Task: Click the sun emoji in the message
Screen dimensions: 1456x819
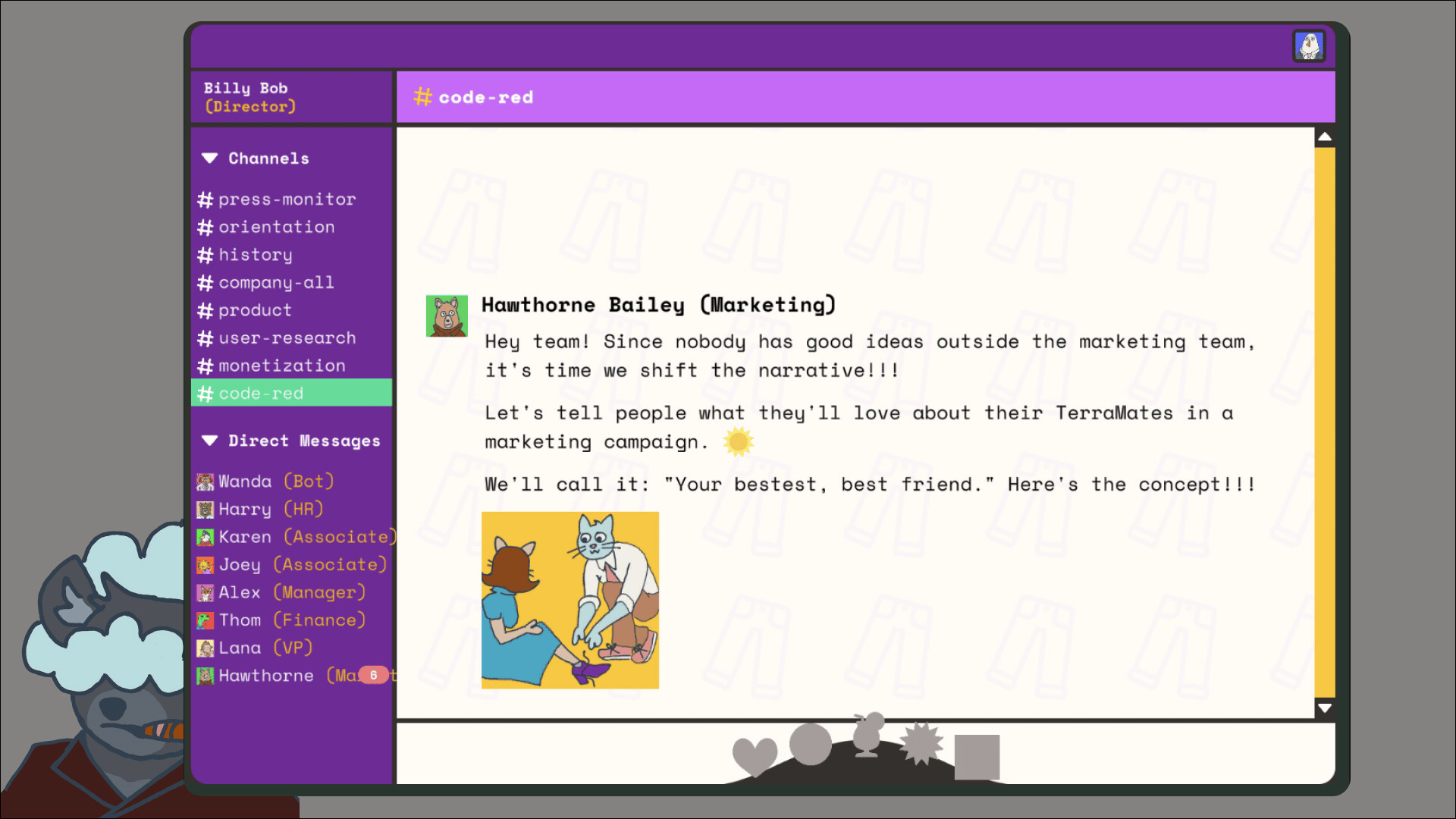Action: [x=738, y=441]
